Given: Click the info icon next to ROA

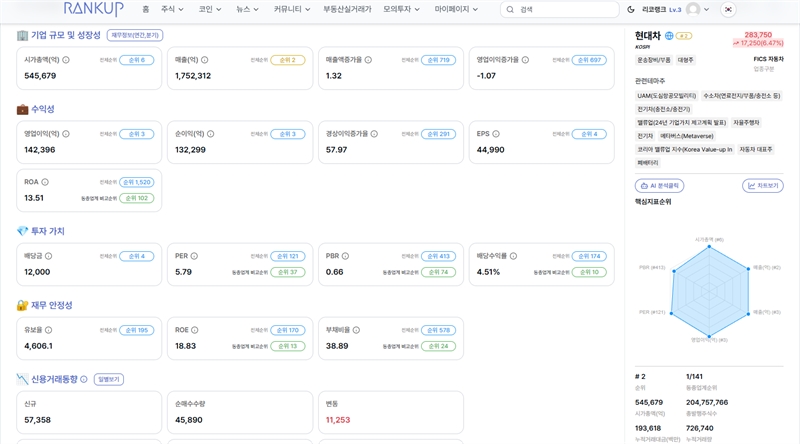Looking at the screenshot, I should [x=45, y=182].
